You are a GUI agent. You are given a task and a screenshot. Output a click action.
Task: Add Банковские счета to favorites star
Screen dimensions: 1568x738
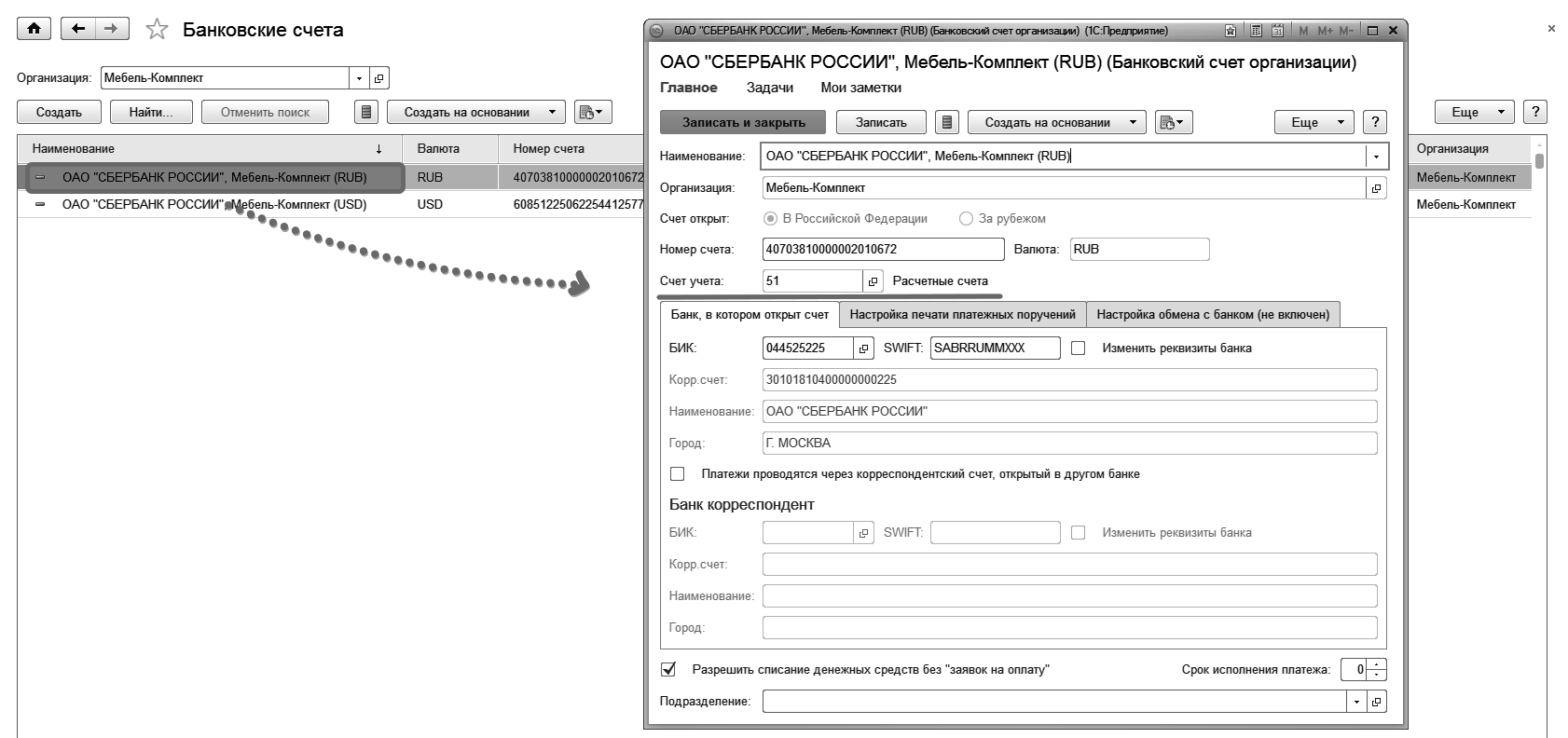157,30
